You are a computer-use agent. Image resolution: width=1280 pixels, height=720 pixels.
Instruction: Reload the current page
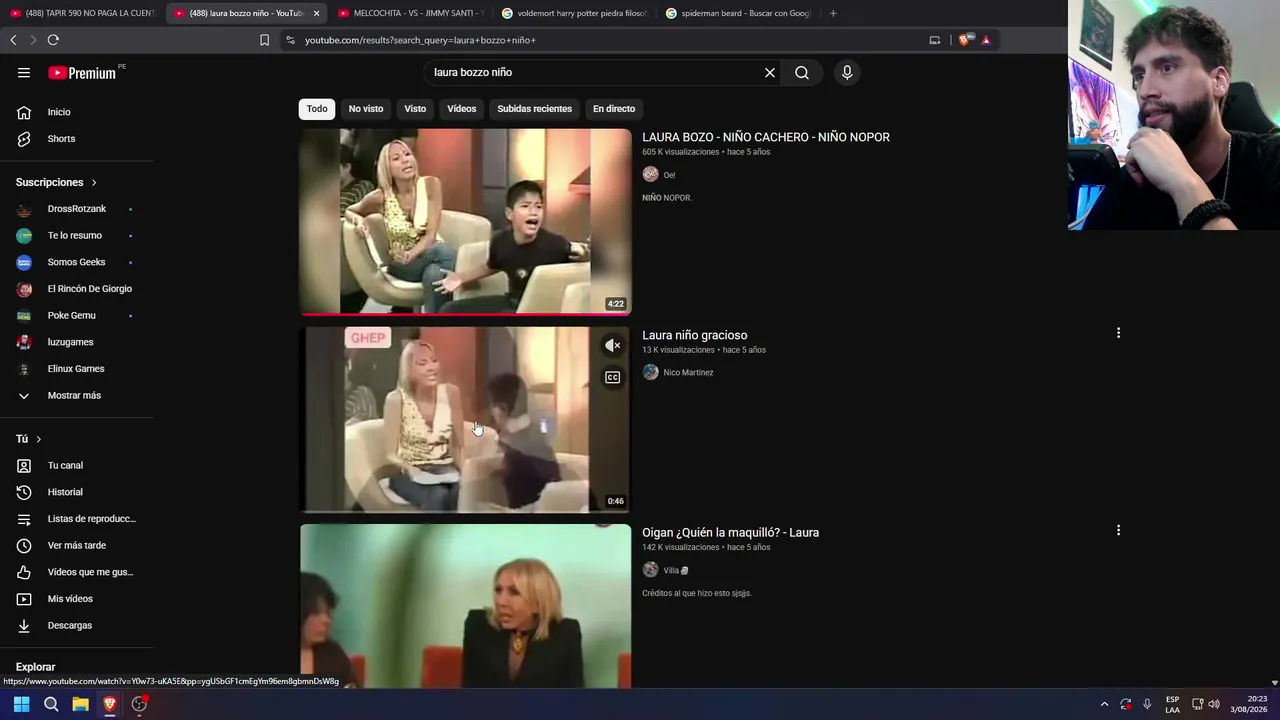[x=53, y=40]
